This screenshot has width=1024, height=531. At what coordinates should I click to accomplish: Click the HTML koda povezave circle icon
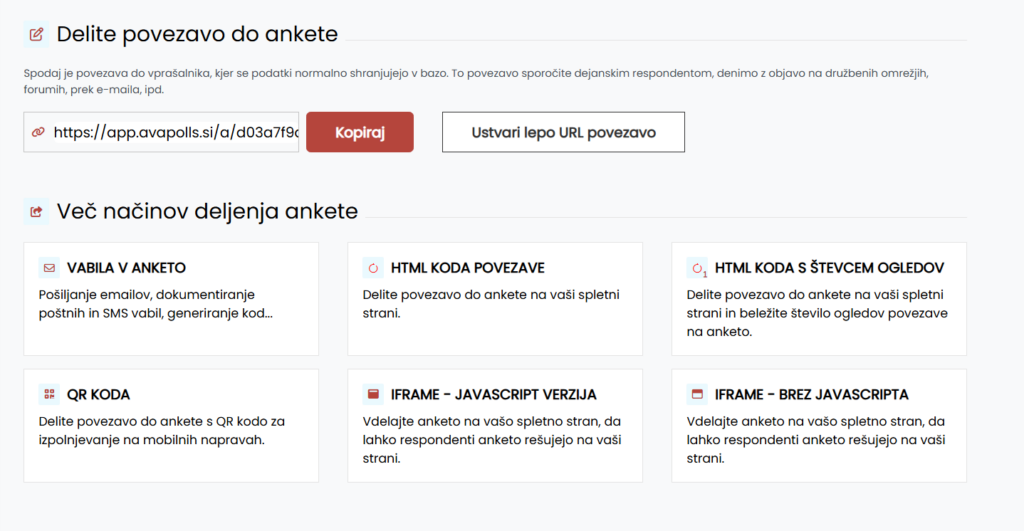[373, 268]
